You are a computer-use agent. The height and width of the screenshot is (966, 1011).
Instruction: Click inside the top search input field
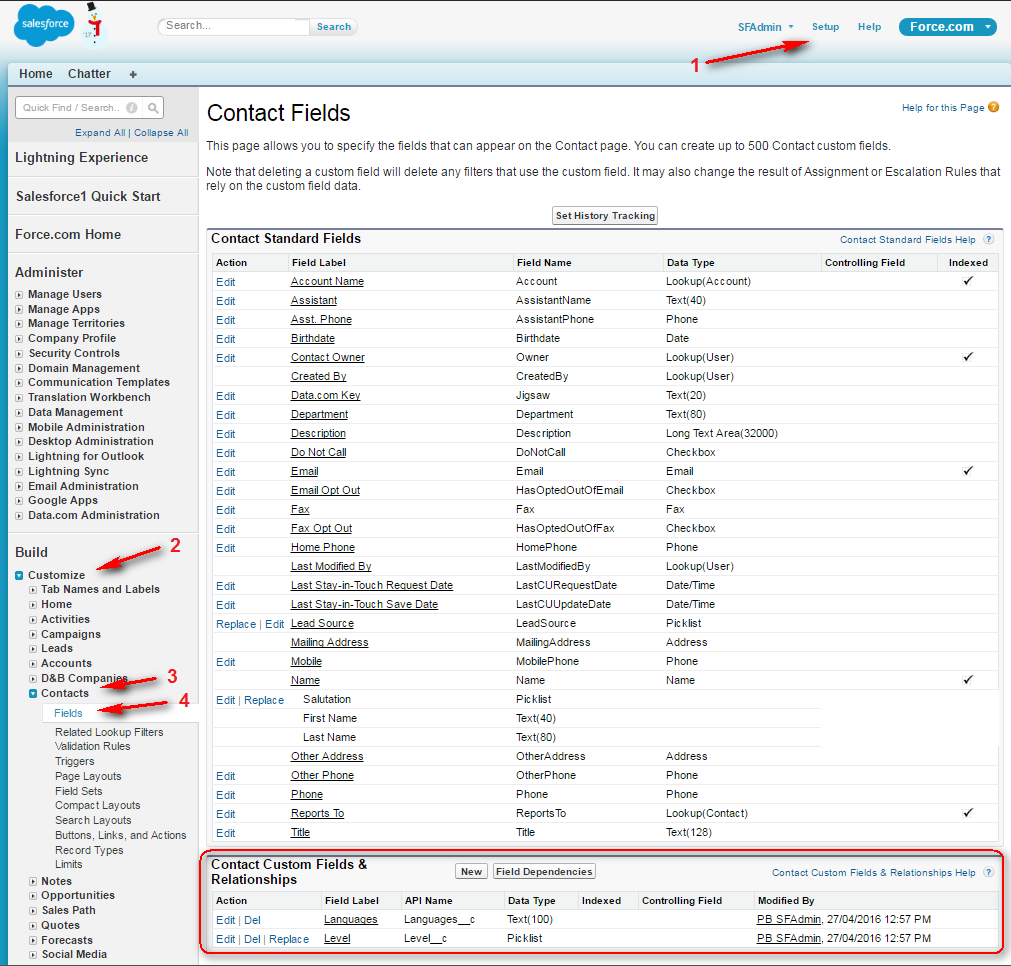pos(235,26)
